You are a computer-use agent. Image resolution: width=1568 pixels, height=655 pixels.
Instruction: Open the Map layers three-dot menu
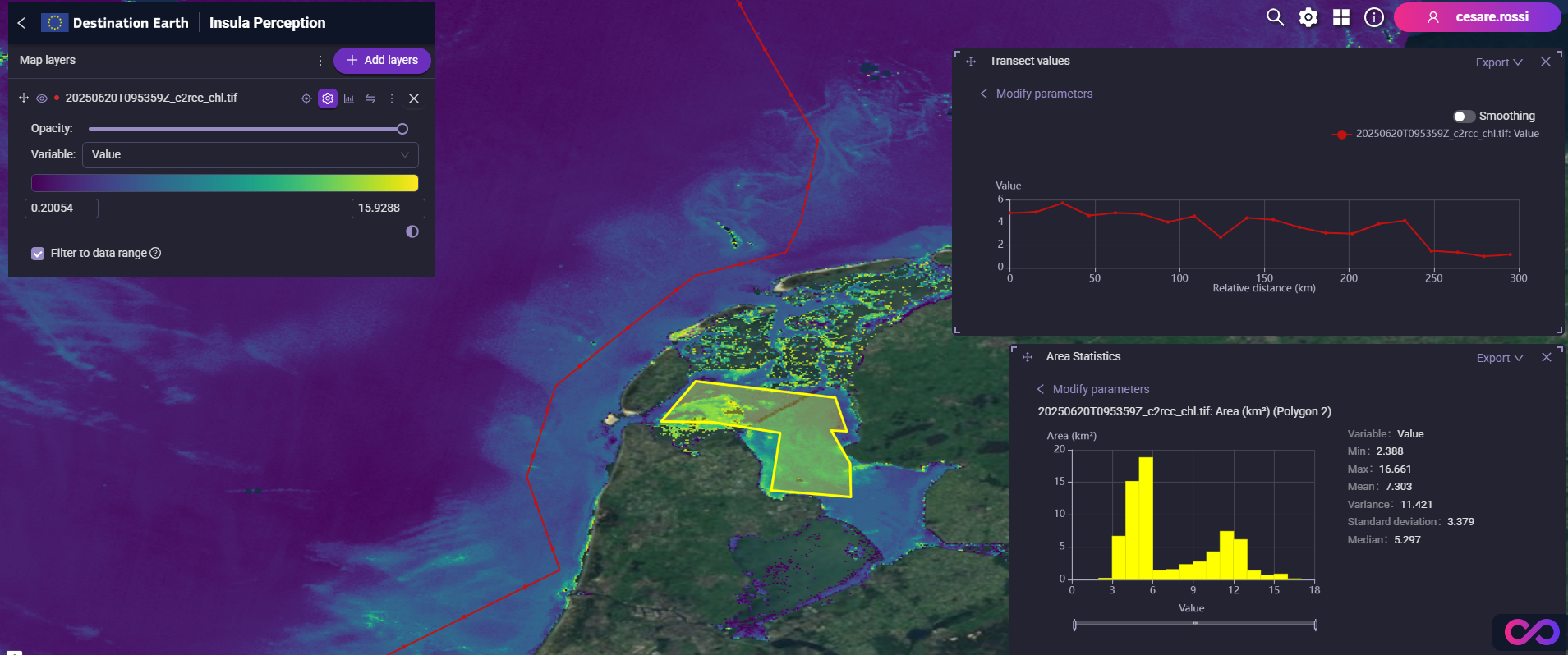click(x=320, y=61)
